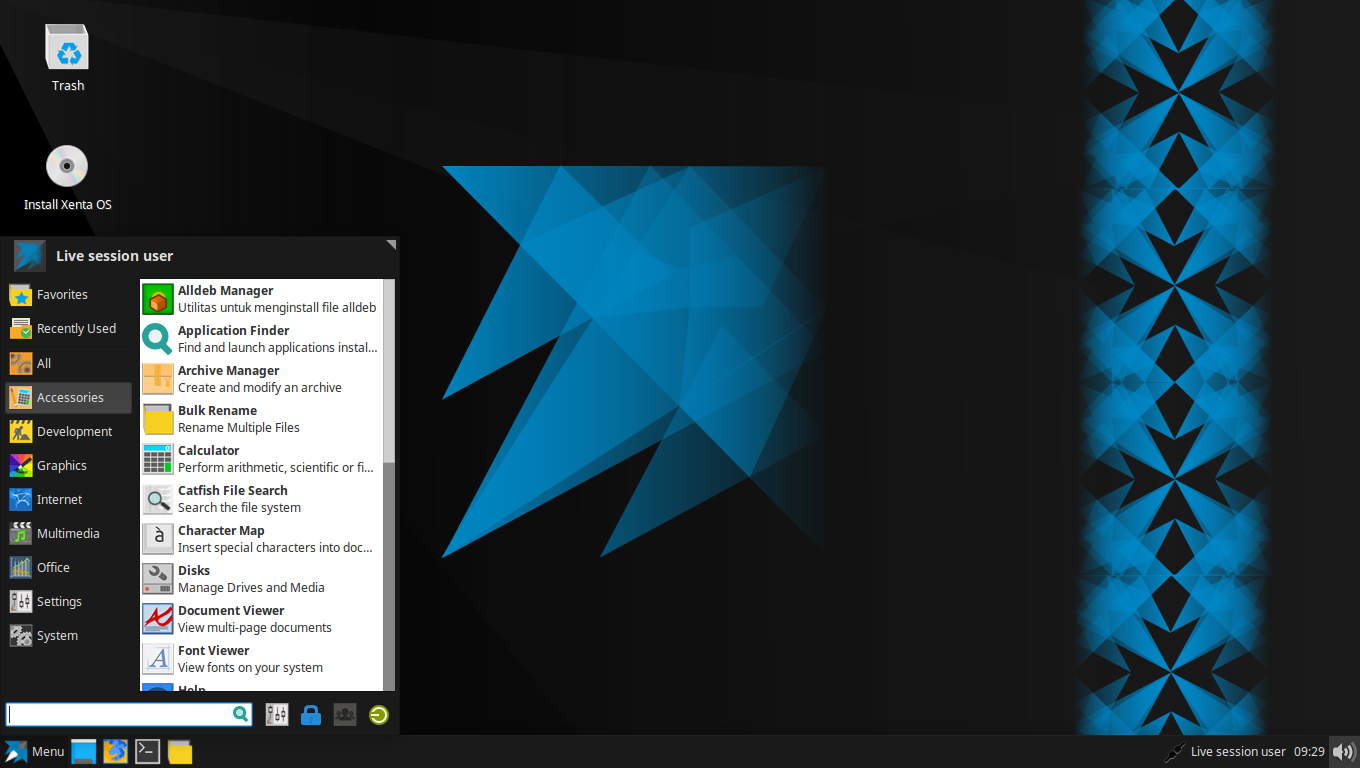Click the 'Live session user' menu header name
The width and height of the screenshot is (1360, 768).
click(x=114, y=256)
